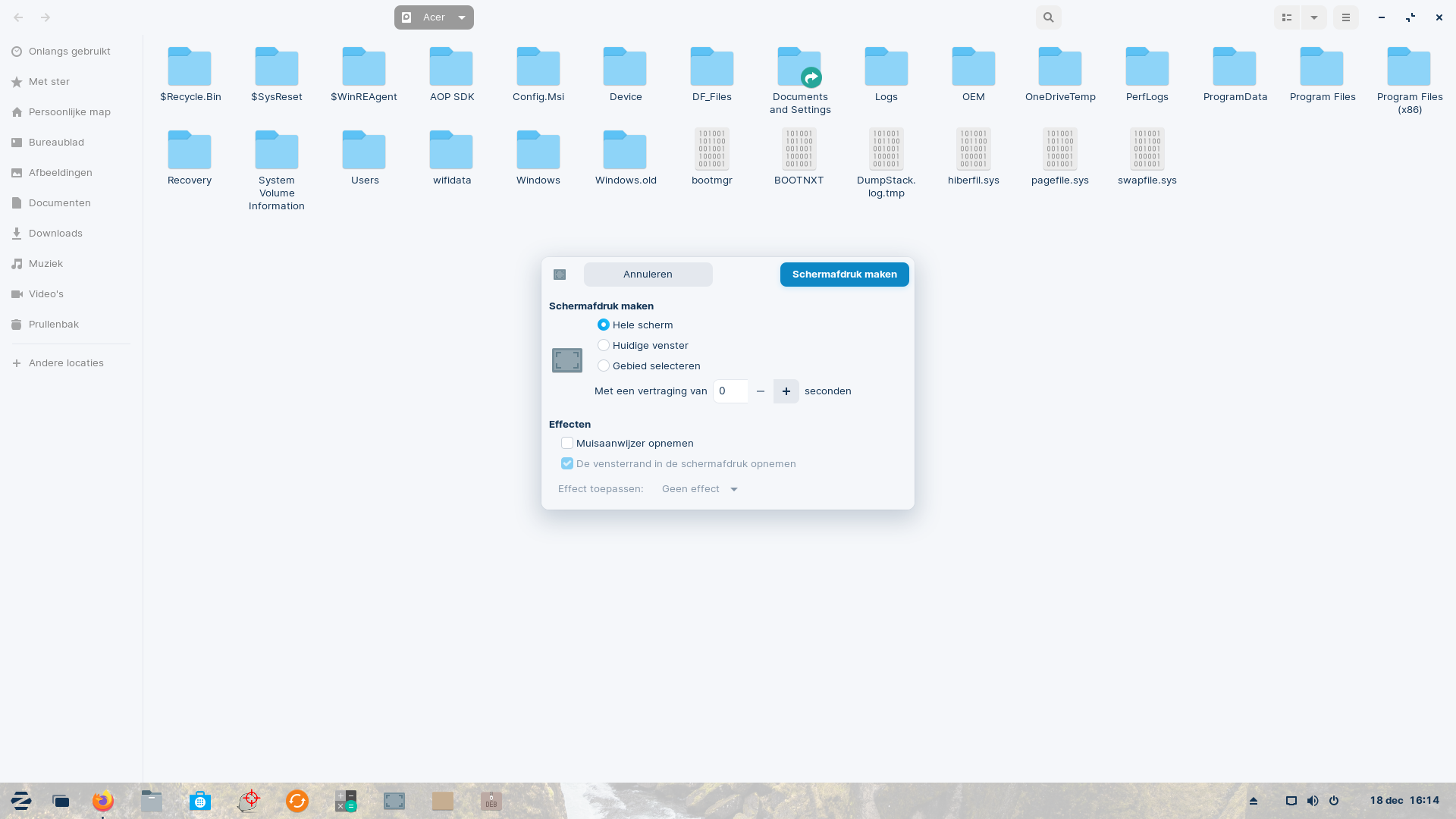Select the Config.Msi folder
This screenshot has width=1456, height=819.
pyautogui.click(x=538, y=74)
